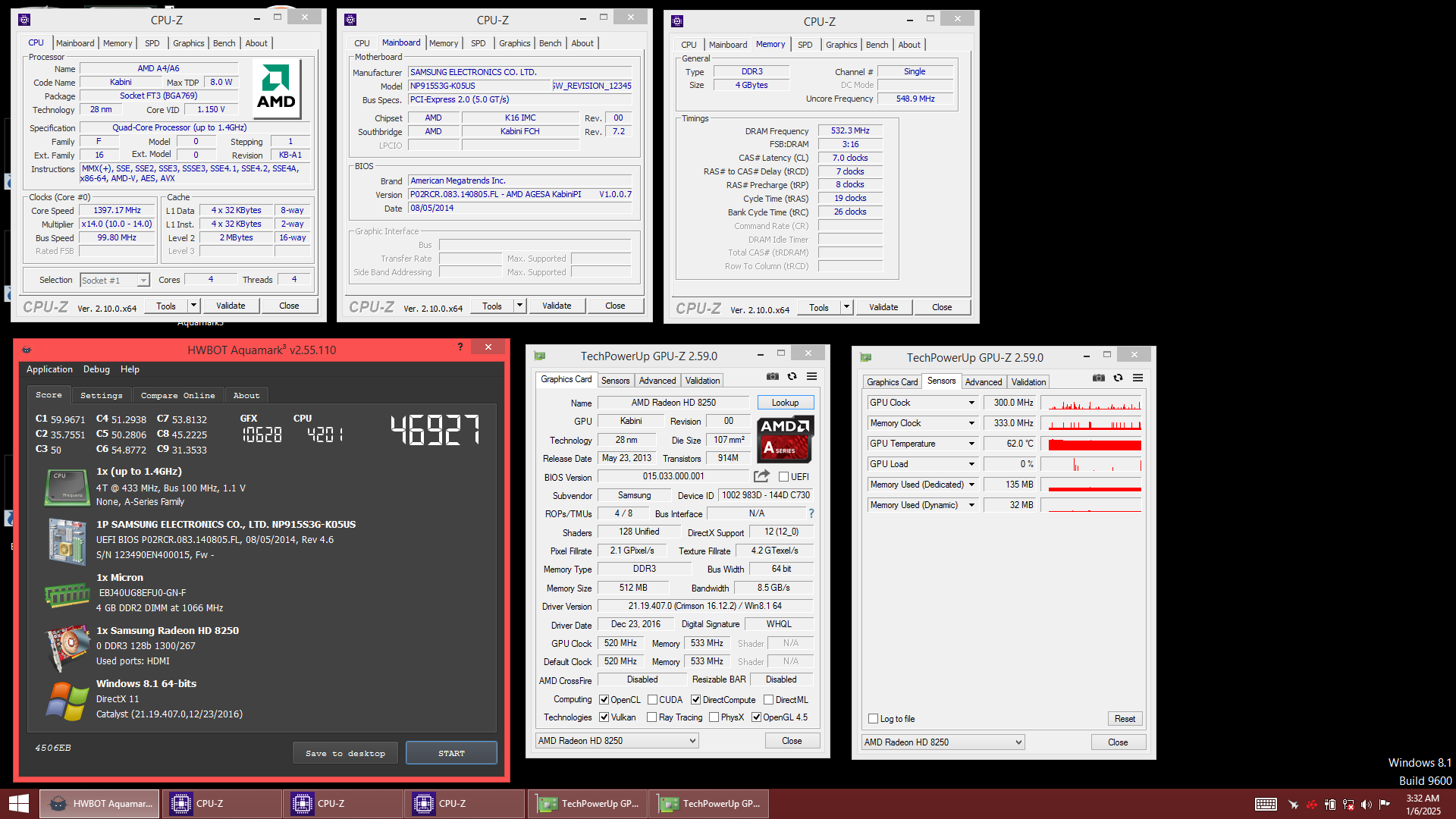Switch to Mainboard tab in first CPU-Z
Viewport: 1456px width, 819px height.
point(75,43)
